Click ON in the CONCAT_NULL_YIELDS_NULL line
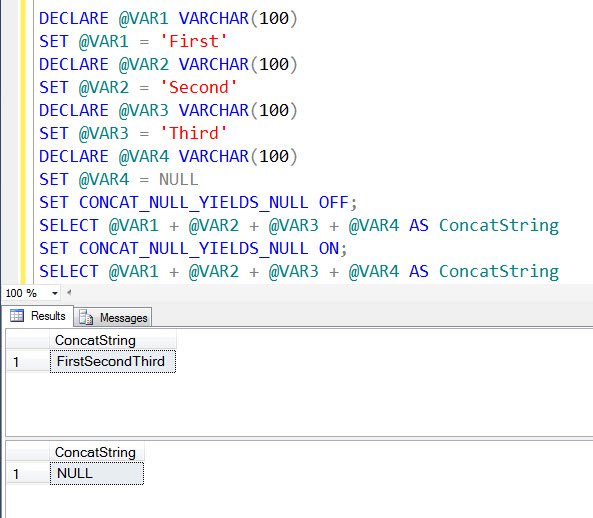The width and height of the screenshot is (593, 518). [329, 249]
